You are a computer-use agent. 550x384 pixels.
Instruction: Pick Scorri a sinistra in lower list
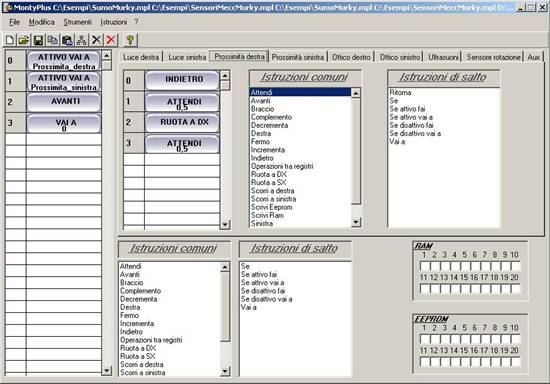click(142, 372)
